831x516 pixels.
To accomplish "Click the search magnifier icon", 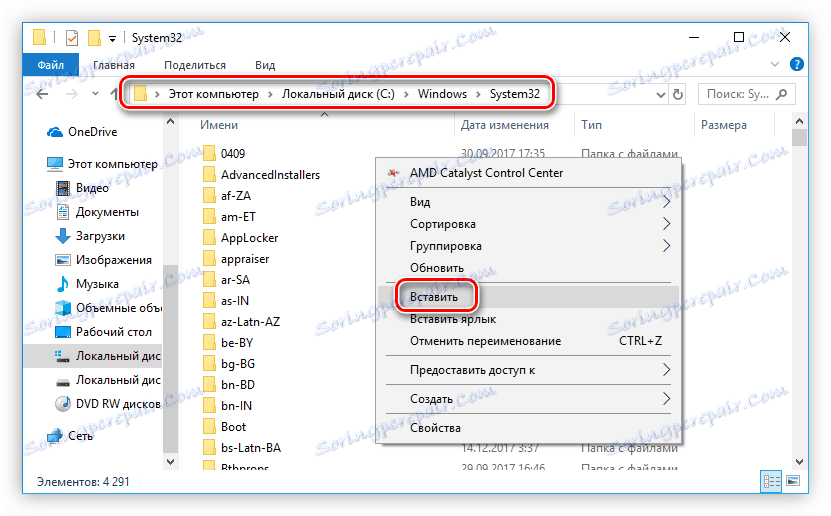I will (x=782, y=94).
